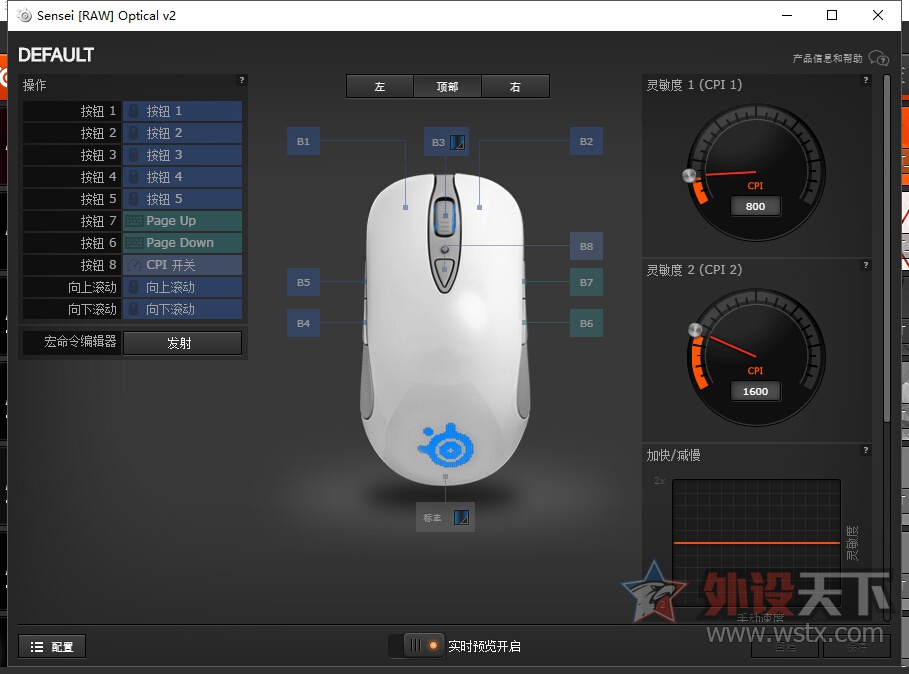Click the right panel vertical scrollbar
This screenshot has width=909, height=674.
pos(887,249)
